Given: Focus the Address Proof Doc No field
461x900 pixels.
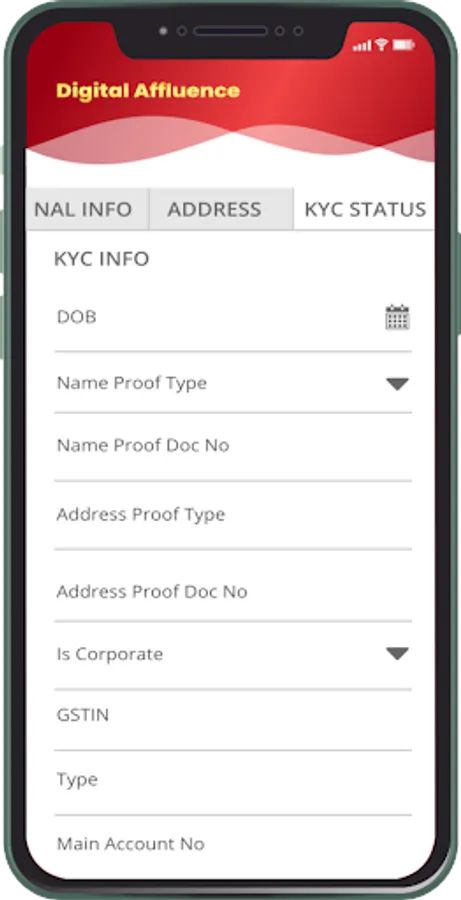Looking at the screenshot, I should click(233, 586).
